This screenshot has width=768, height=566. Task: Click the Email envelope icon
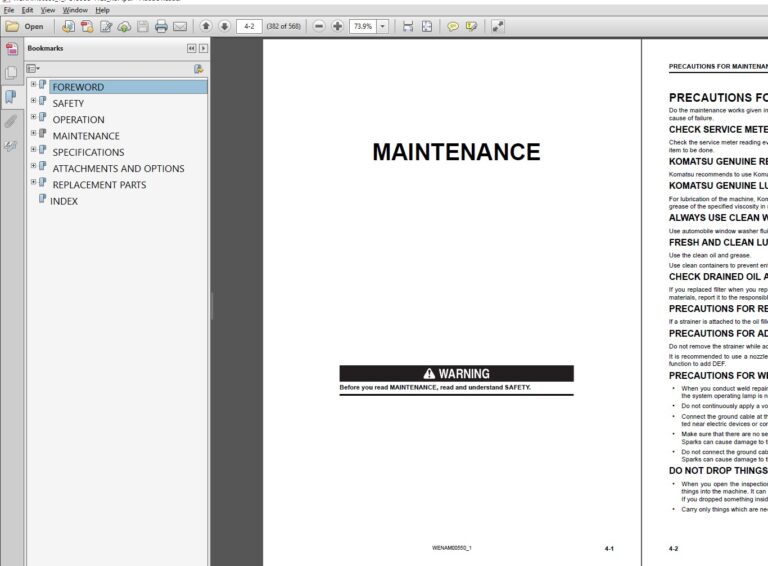(180, 26)
